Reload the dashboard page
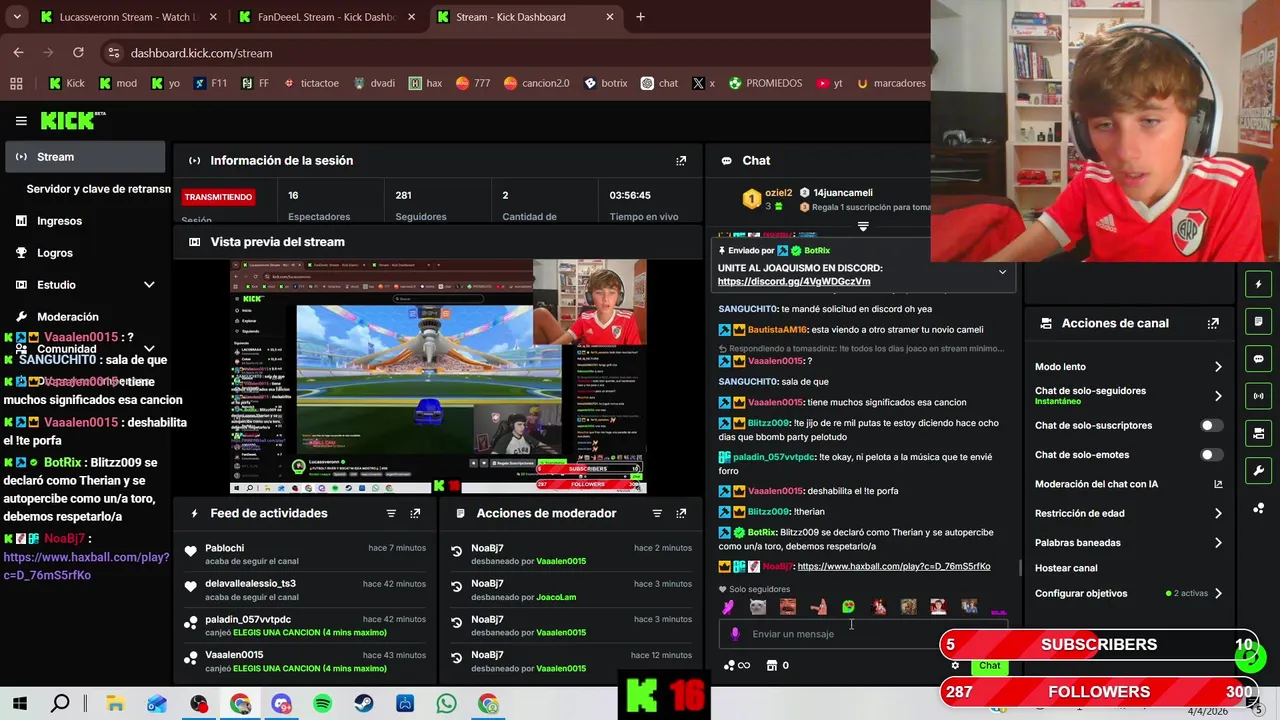Viewport: 1280px width, 720px height. [x=78, y=53]
